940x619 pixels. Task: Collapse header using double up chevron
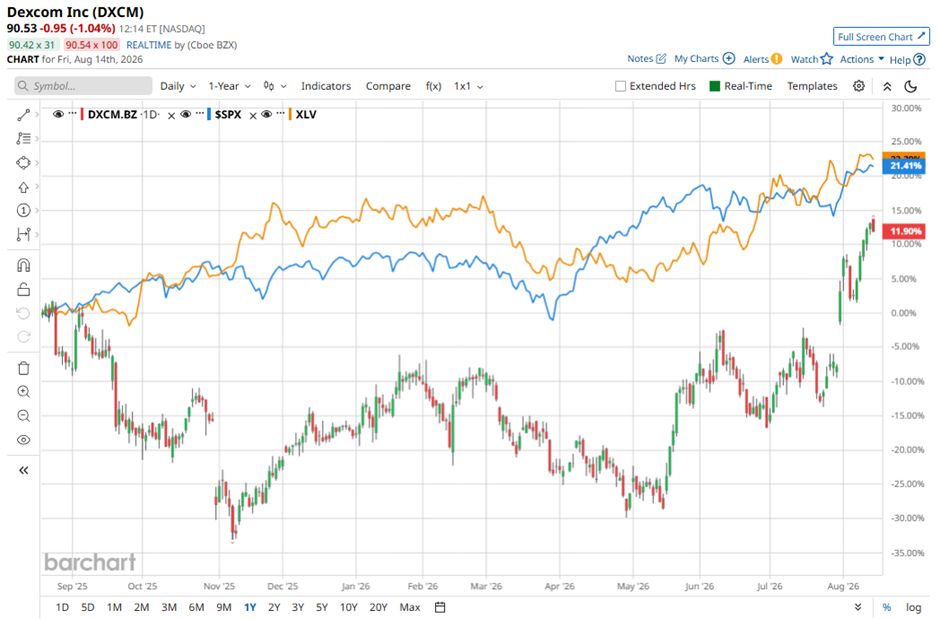click(887, 86)
